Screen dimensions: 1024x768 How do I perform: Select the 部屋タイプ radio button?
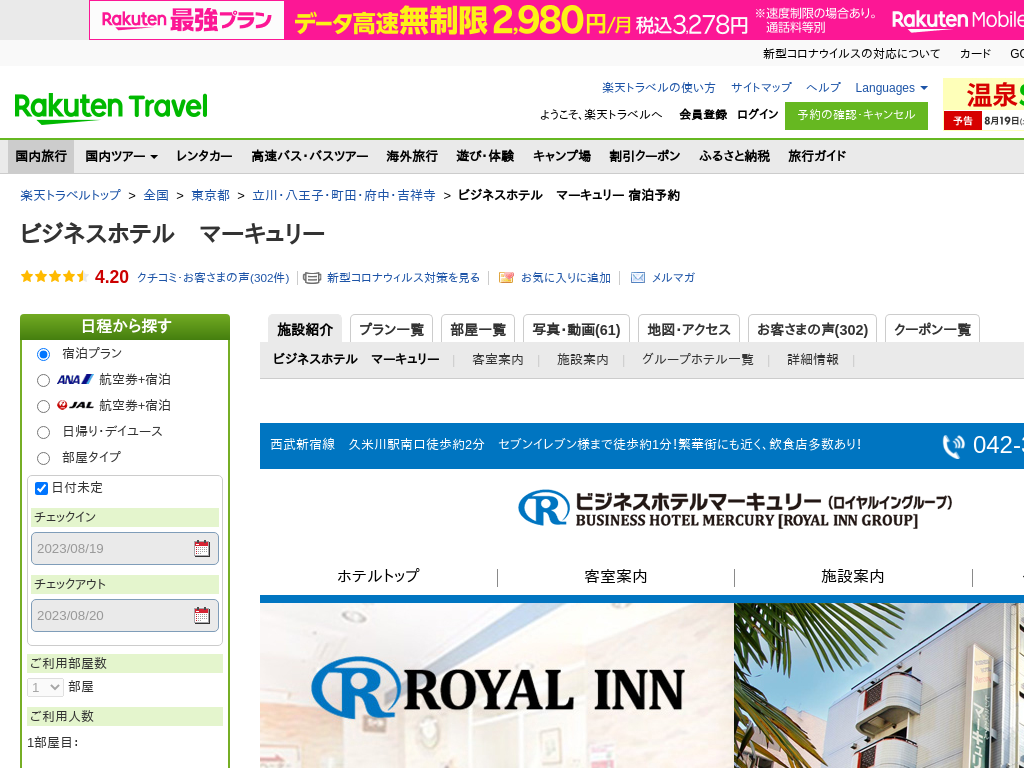[x=43, y=458]
